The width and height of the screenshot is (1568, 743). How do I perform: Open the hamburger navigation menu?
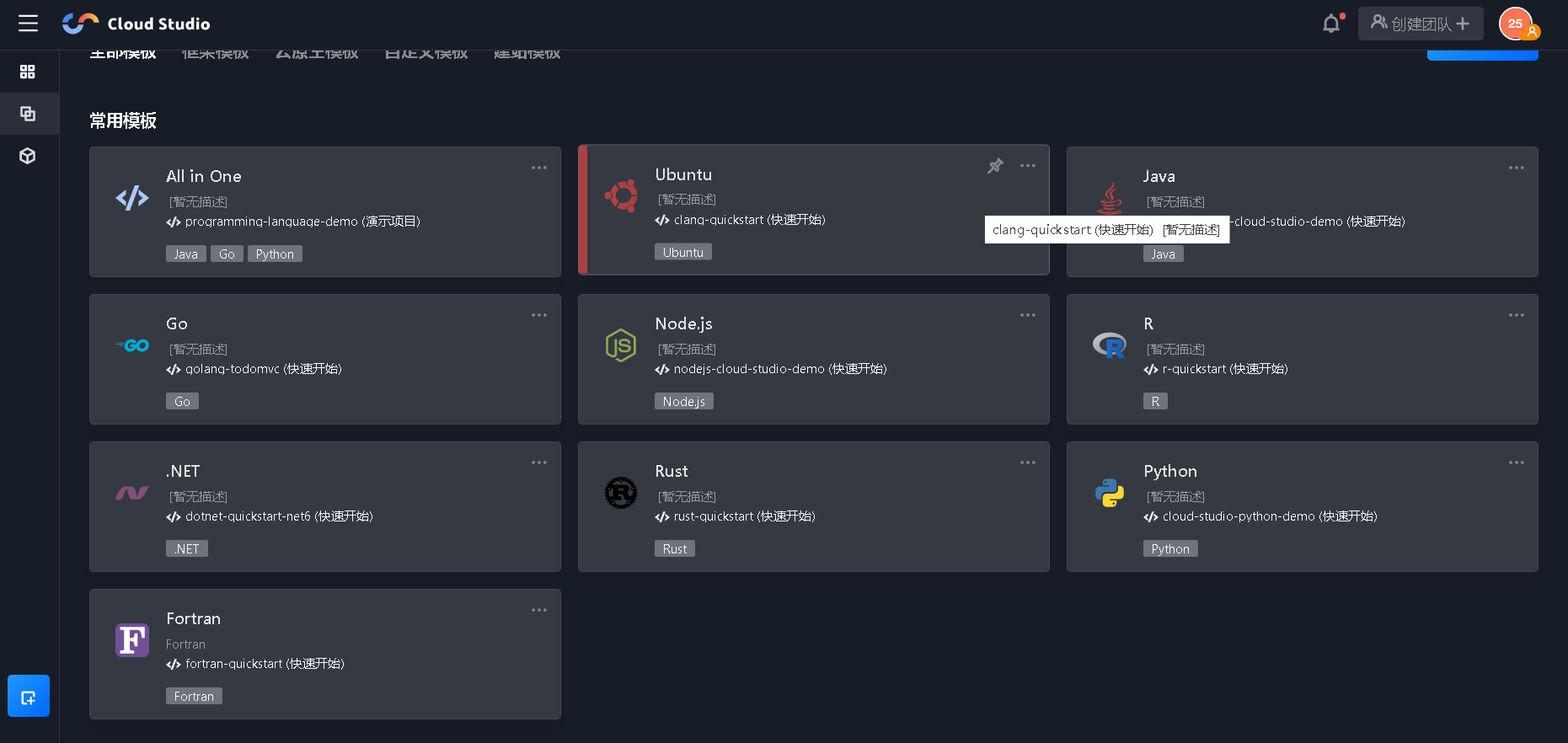[28, 24]
